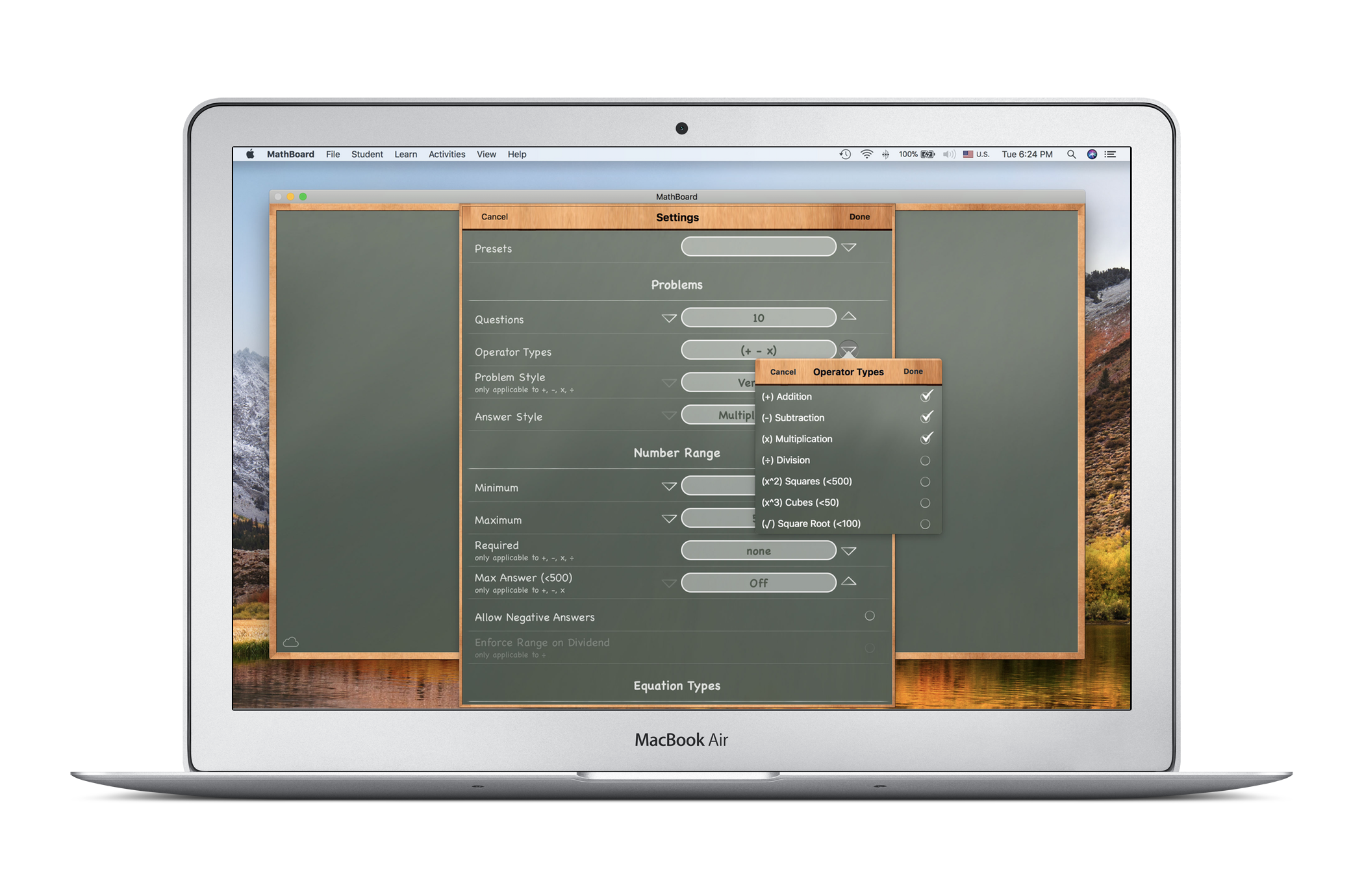
Task: Click Answer Style left arrow
Action: (669, 416)
